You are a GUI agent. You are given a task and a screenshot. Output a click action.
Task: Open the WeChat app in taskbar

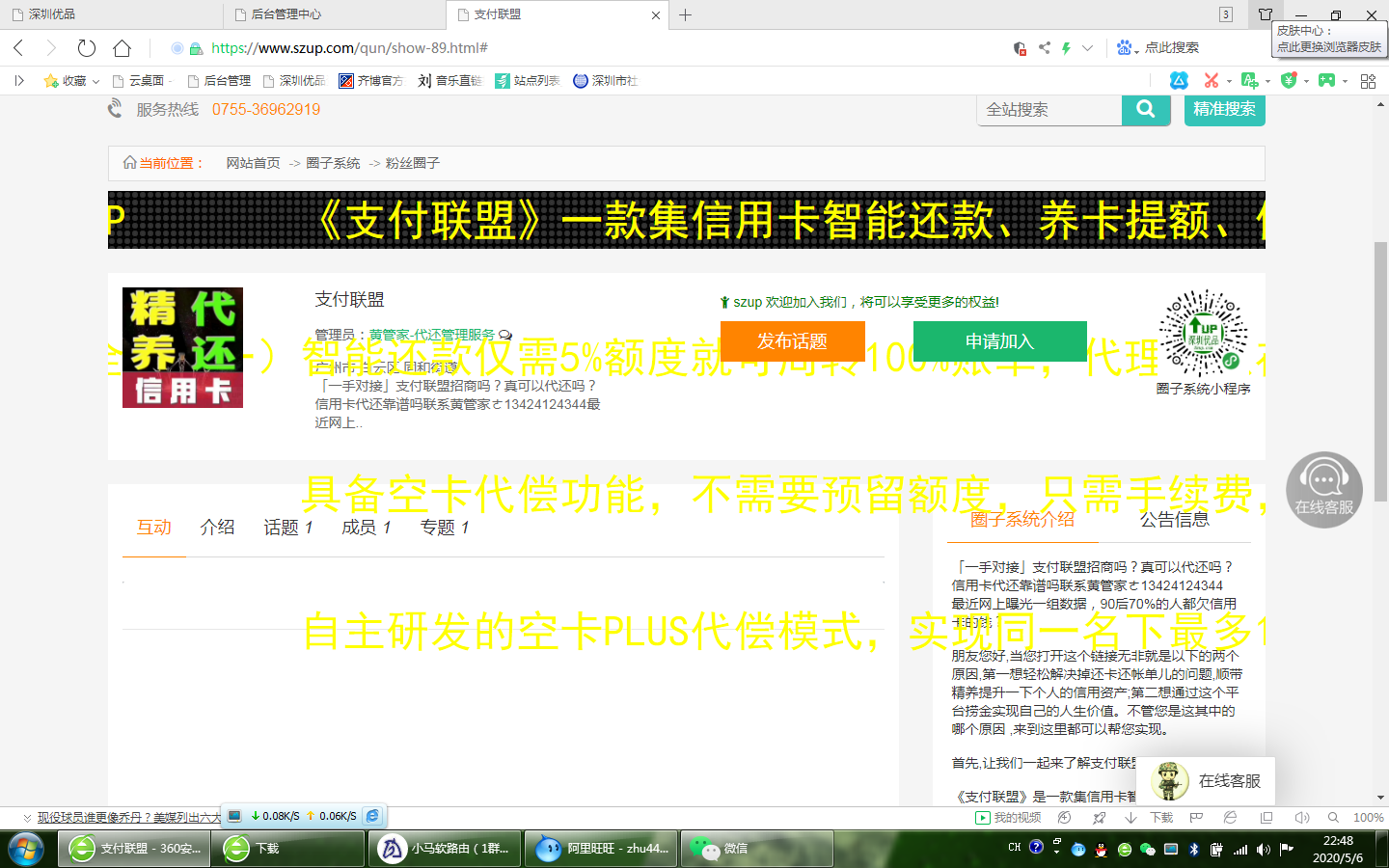(x=720, y=849)
